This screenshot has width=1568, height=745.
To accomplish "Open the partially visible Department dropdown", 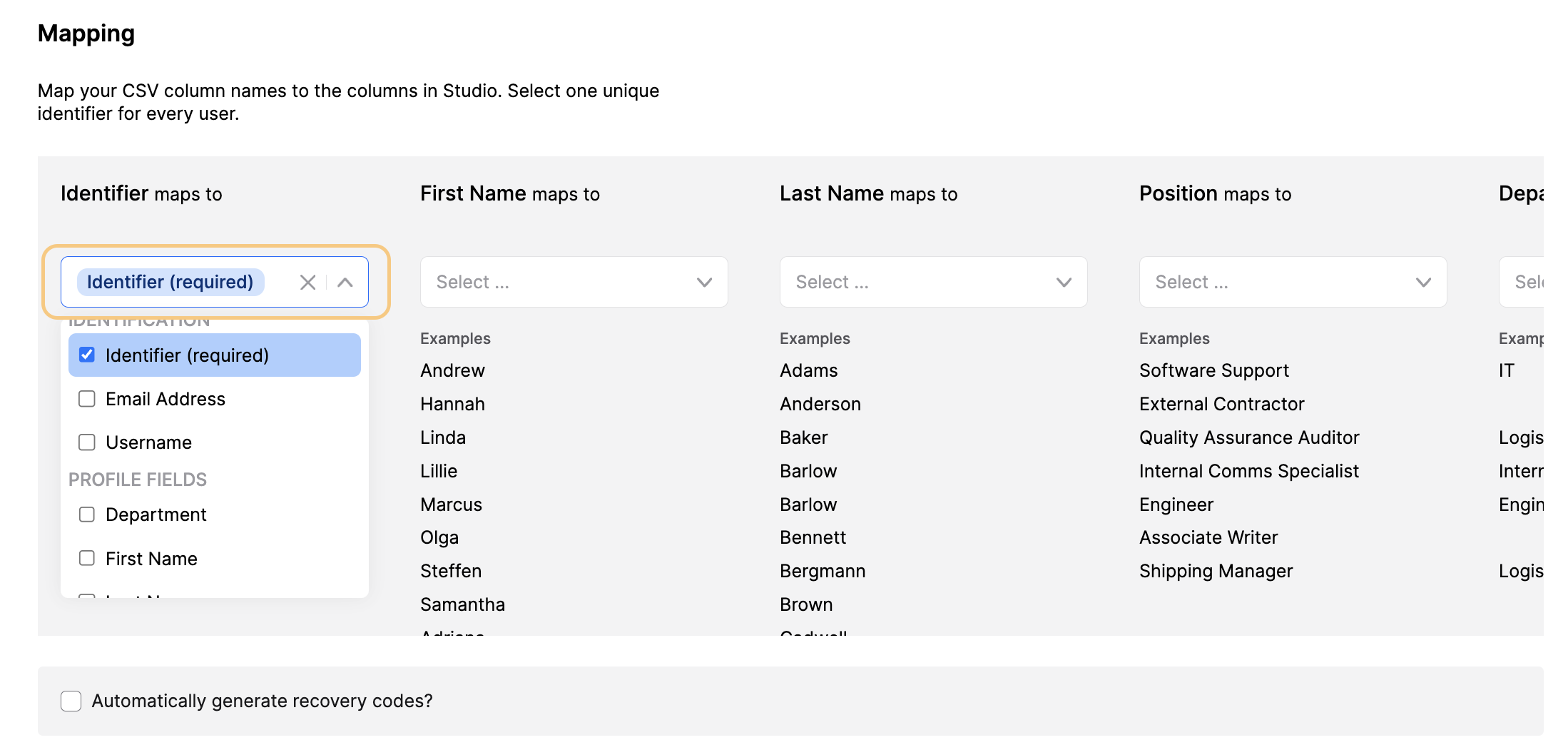I will click(1522, 282).
